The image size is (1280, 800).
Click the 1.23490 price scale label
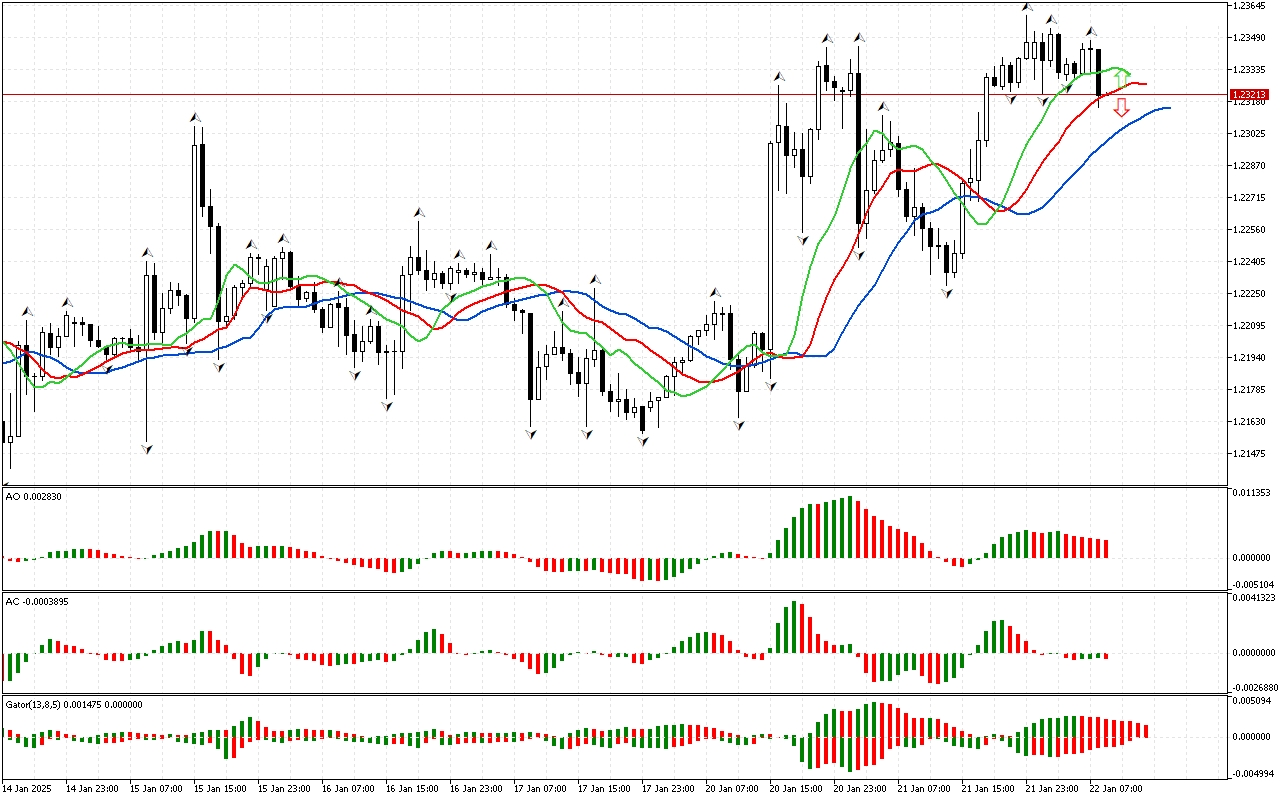[1251, 38]
